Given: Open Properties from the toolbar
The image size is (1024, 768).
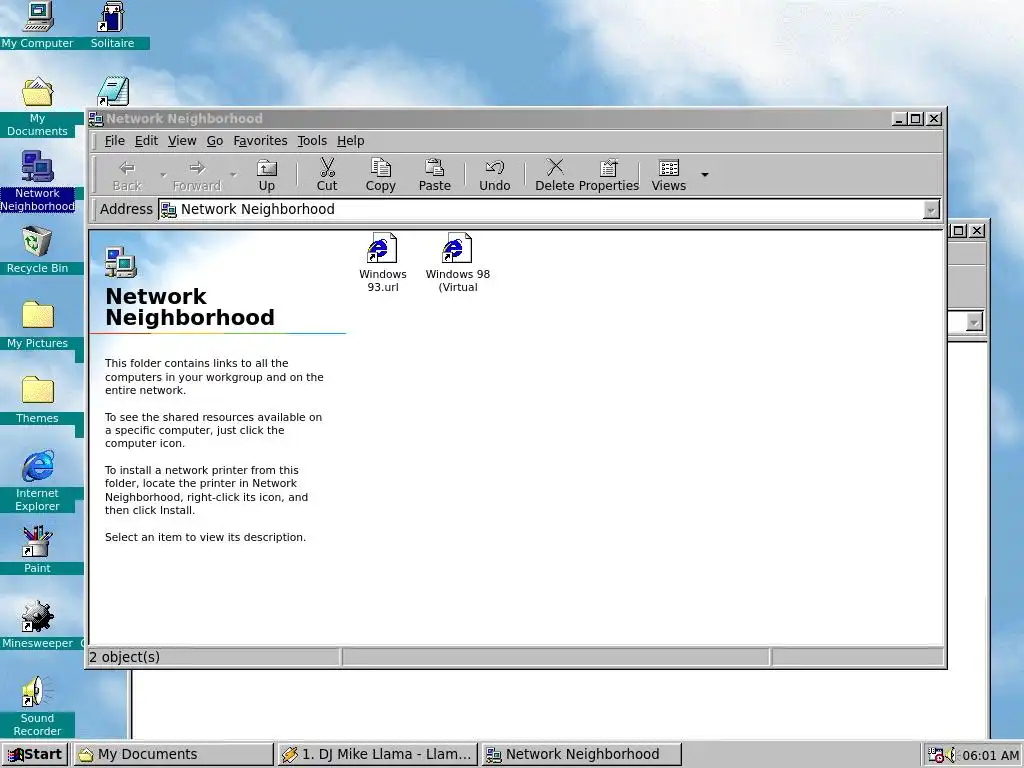Looking at the screenshot, I should pyautogui.click(x=609, y=175).
